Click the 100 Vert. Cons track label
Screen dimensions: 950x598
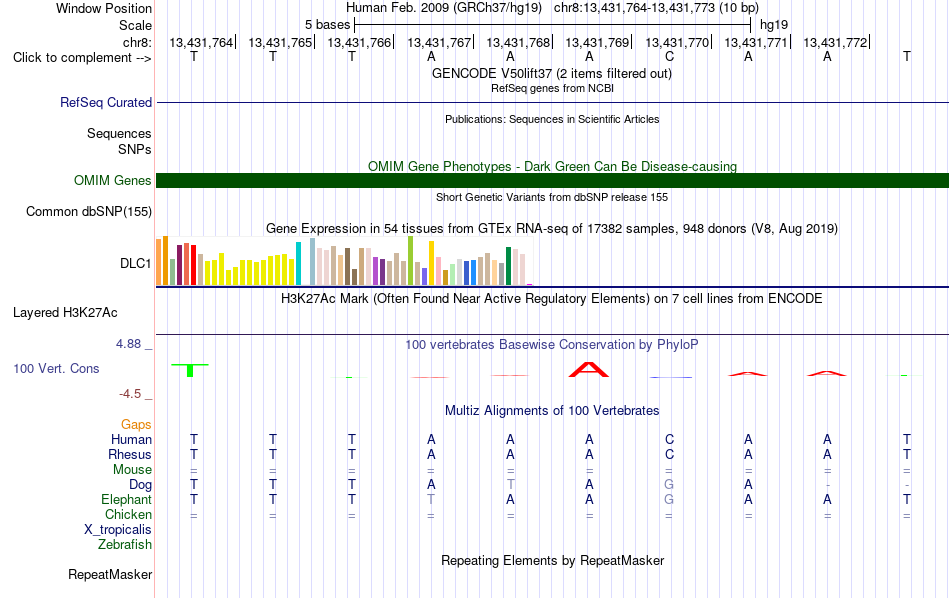click(56, 368)
